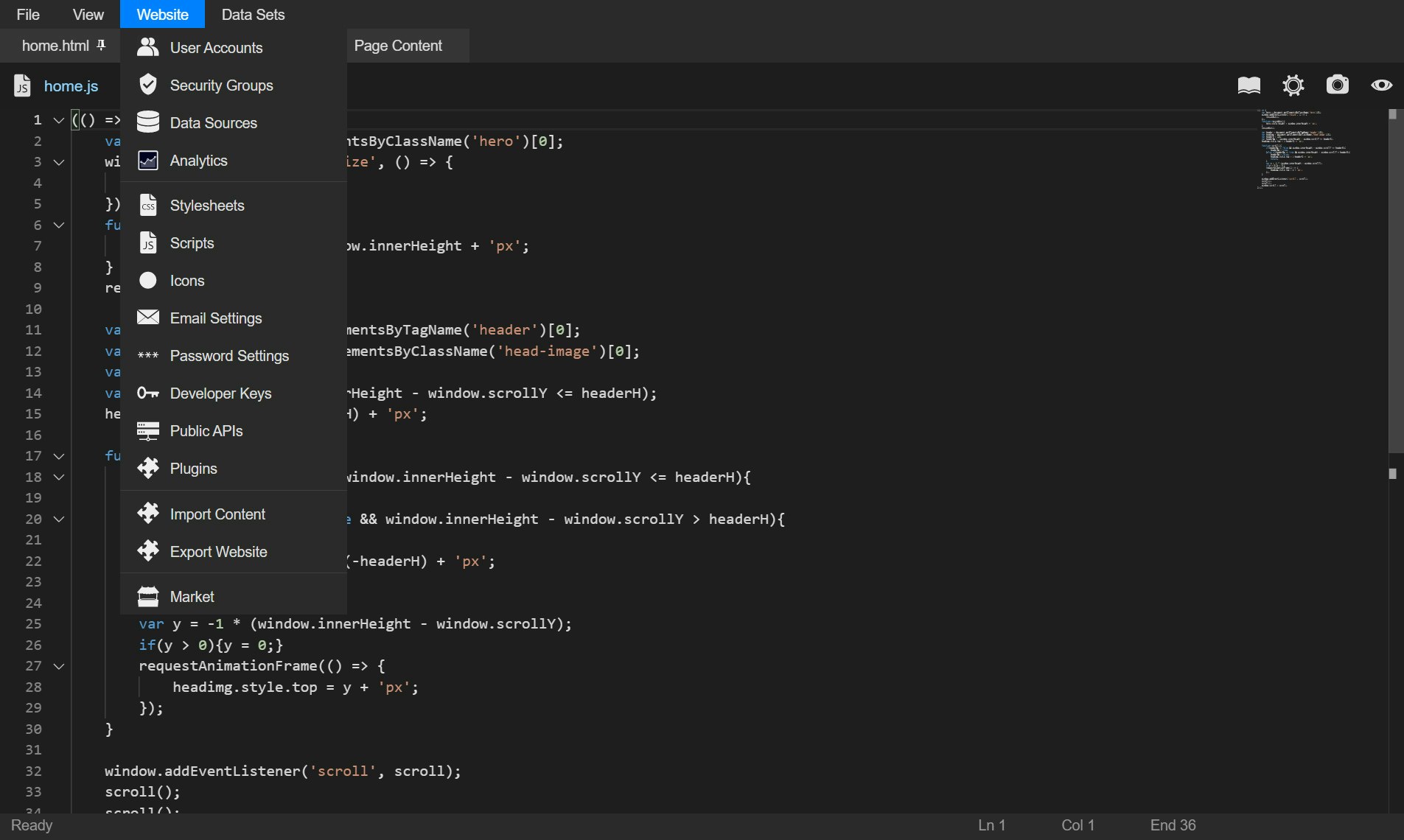The width and height of the screenshot is (1404, 840).
Task: Click the Security Groups shield icon
Action: tap(148, 85)
